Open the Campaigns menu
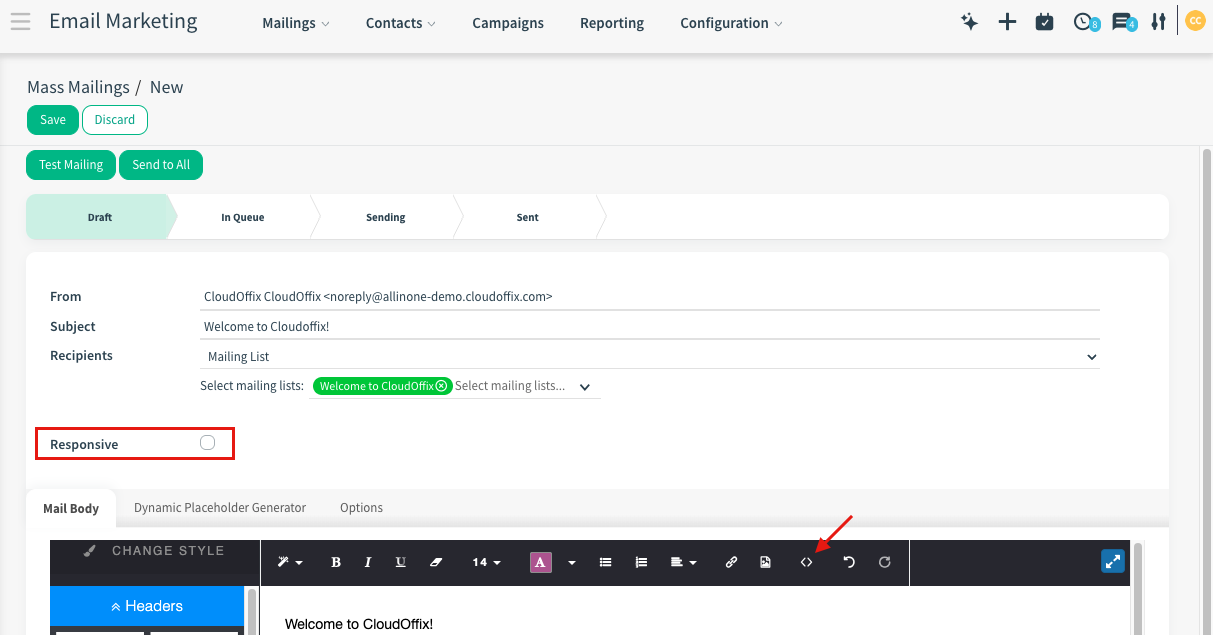This screenshot has width=1213, height=635. click(508, 23)
